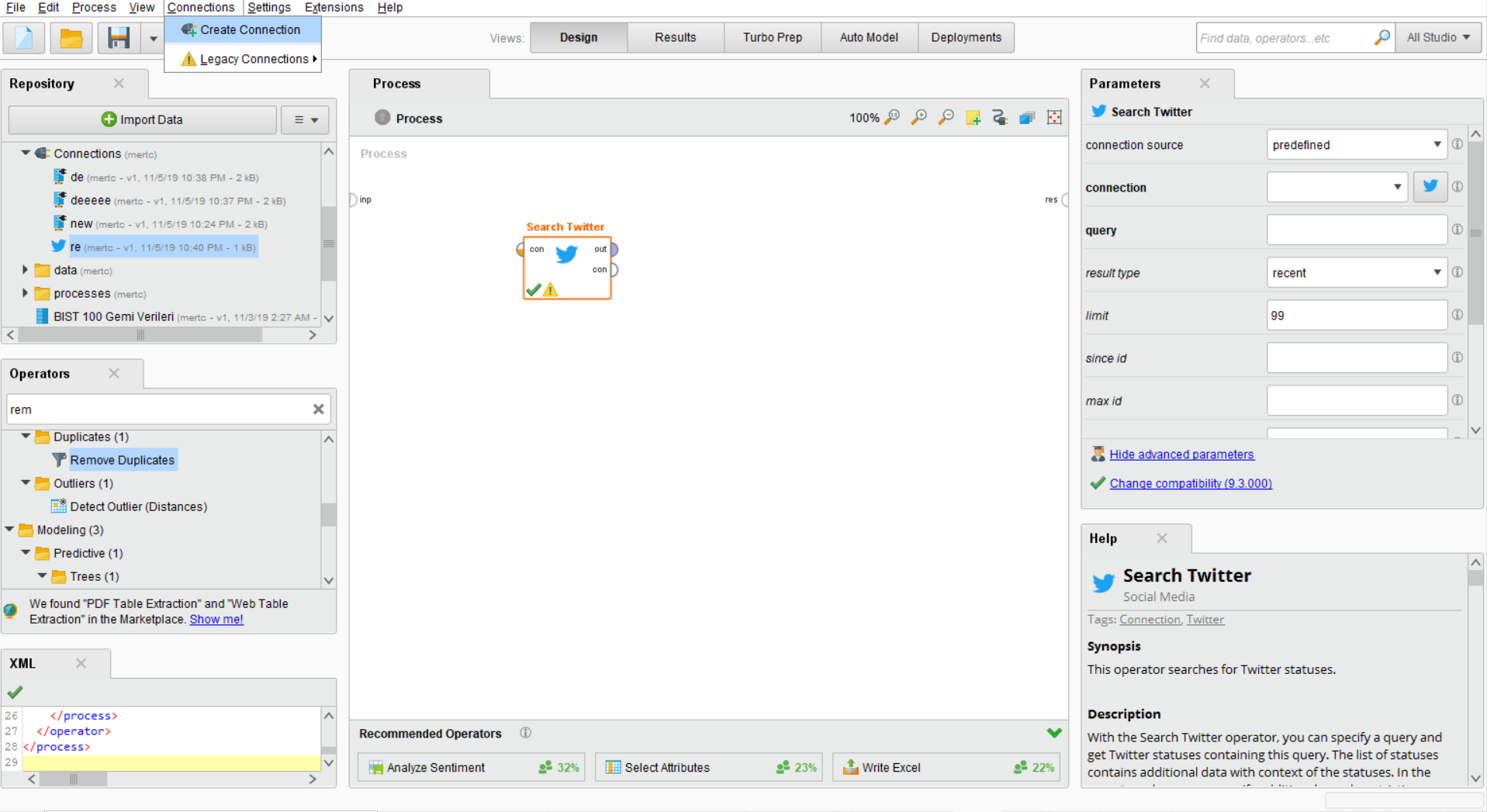The width and height of the screenshot is (1487, 812).
Task: Click the info icon next to limit
Action: (x=1458, y=315)
